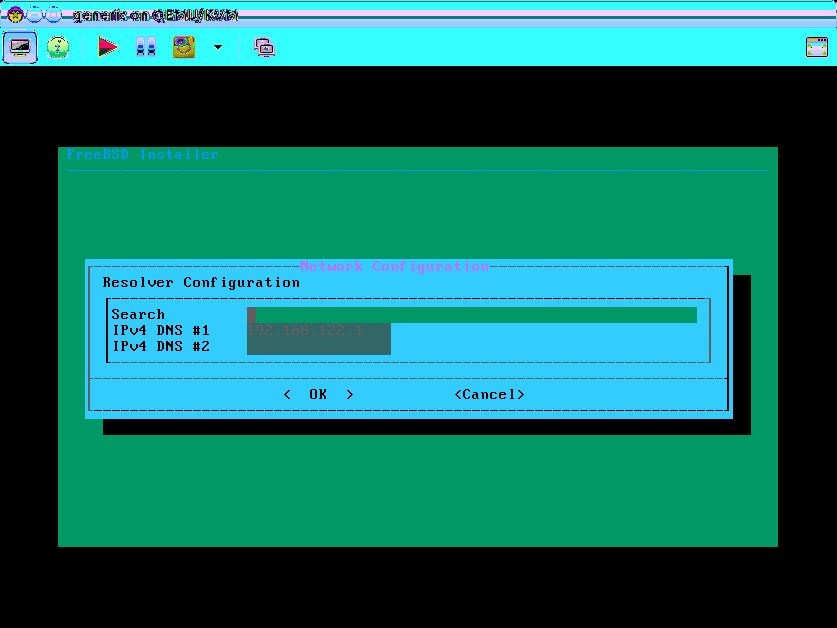The height and width of the screenshot is (628, 837).
Task: Power on the virtual machine with the play icon
Action: click(x=107, y=47)
